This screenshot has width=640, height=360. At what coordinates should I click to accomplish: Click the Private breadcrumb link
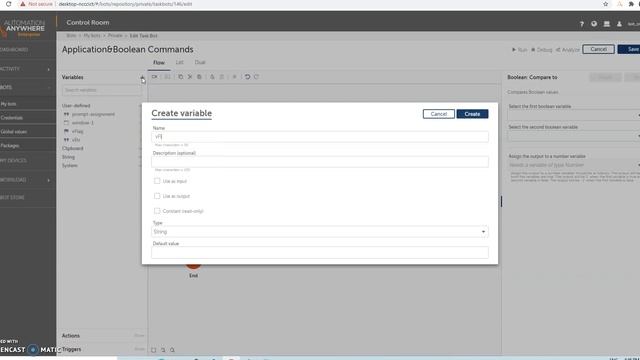pos(115,36)
